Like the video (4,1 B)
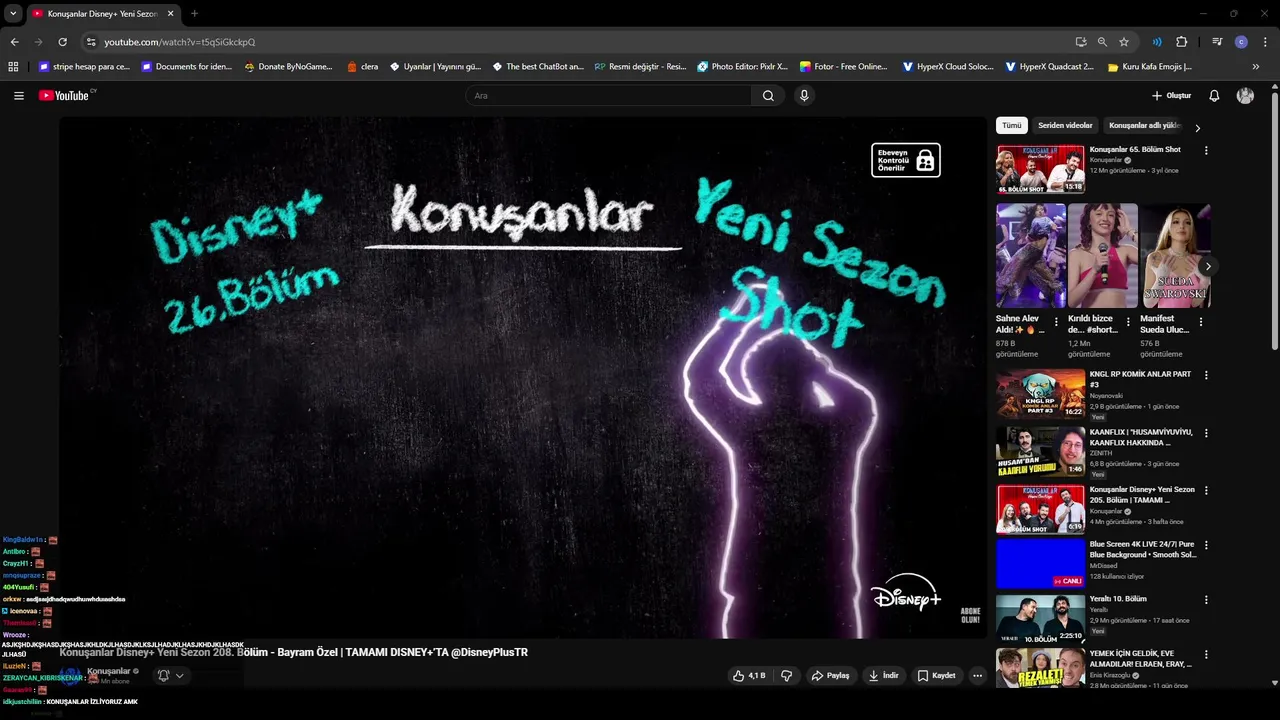1280x720 pixels. click(x=749, y=676)
